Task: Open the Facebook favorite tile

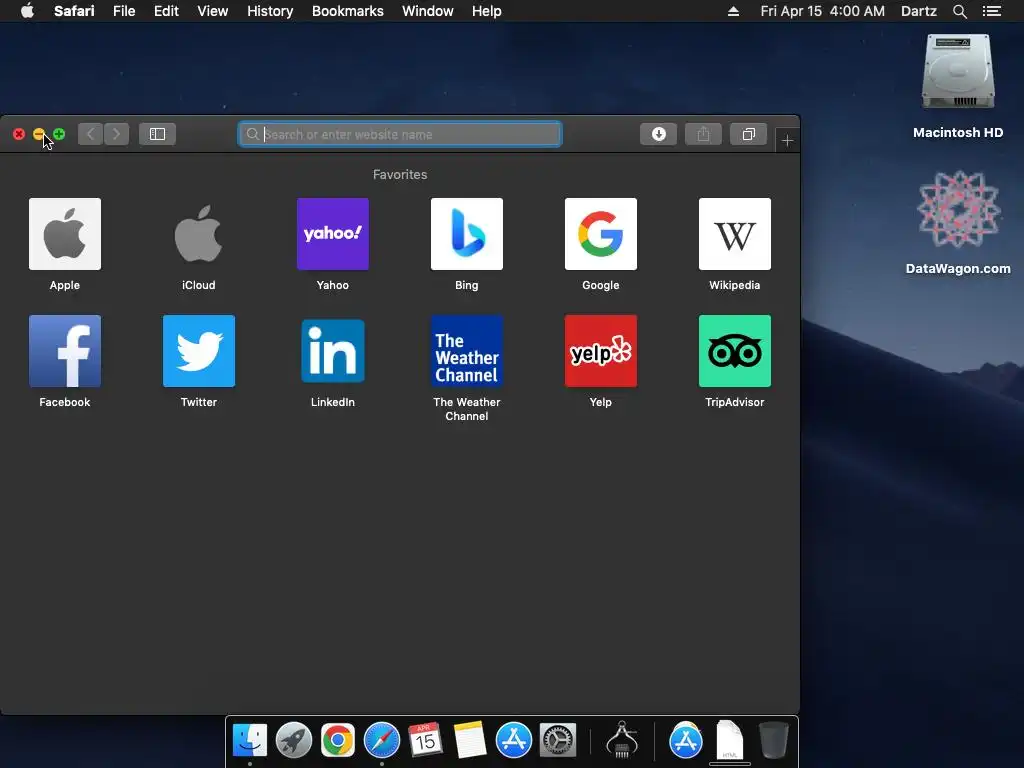Action: (x=65, y=351)
